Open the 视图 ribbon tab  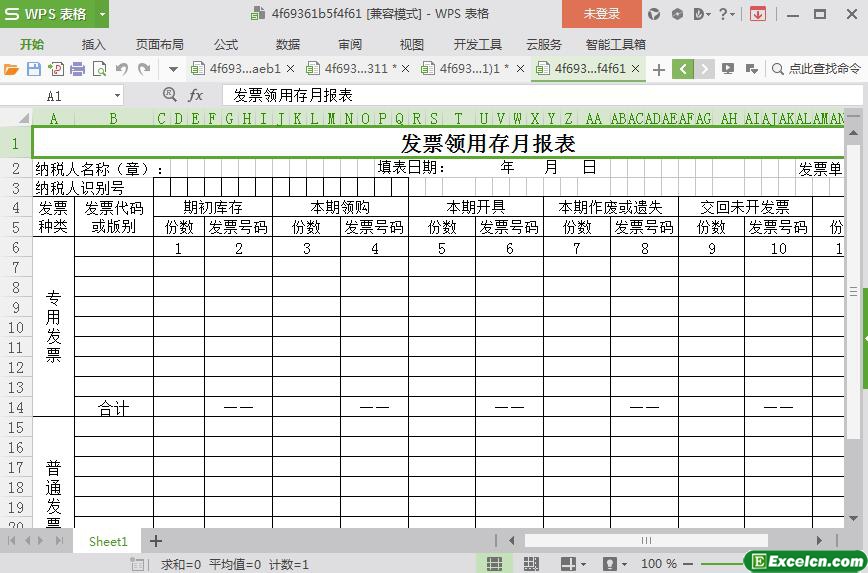coord(411,44)
